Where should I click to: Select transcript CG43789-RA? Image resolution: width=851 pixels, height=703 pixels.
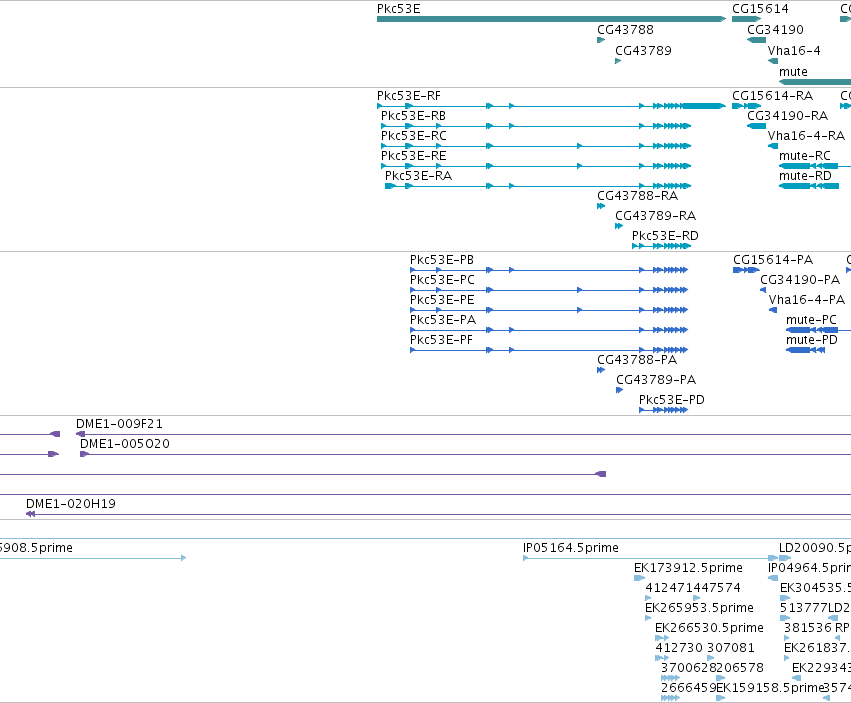pyautogui.click(x=655, y=216)
